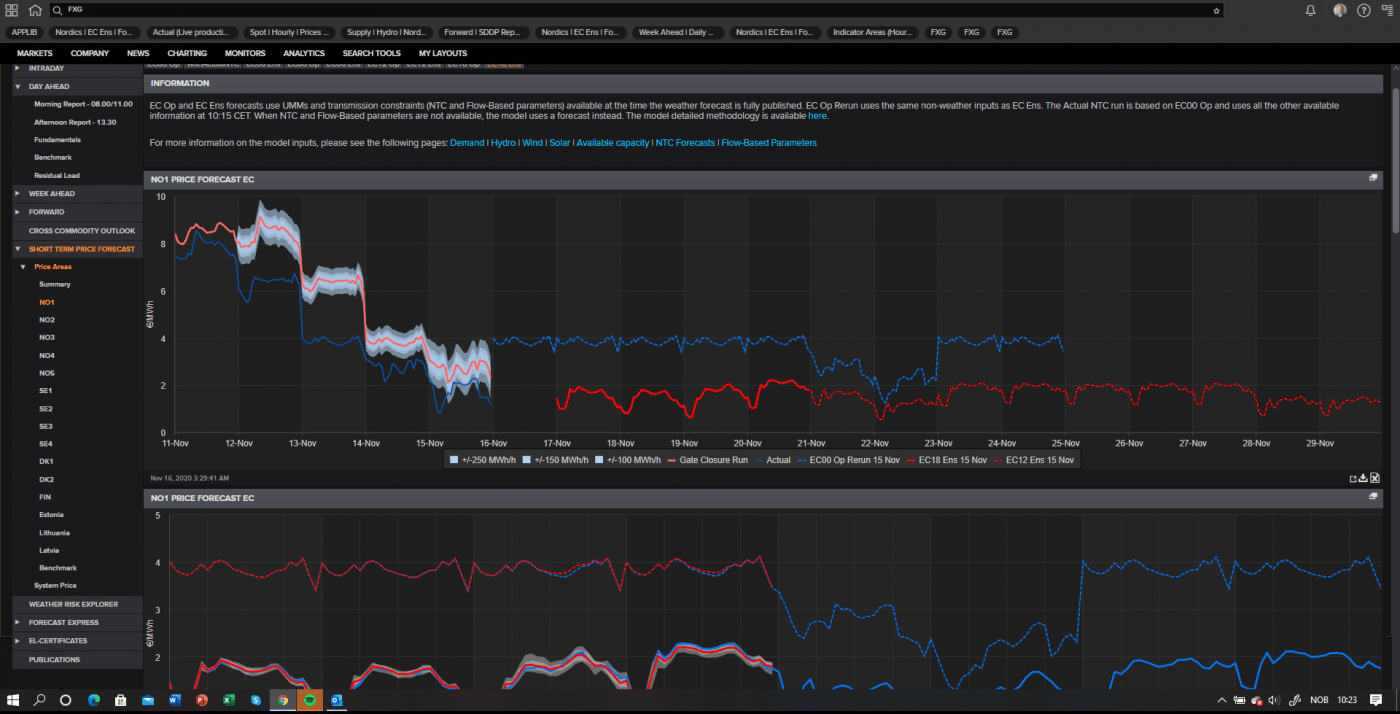Open Microsoft Store from the taskbar

[121, 700]
